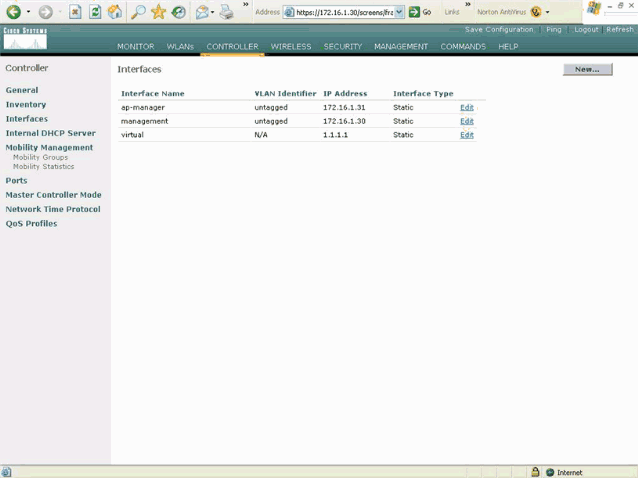Click the address URL input field

[x=344, y=12]
